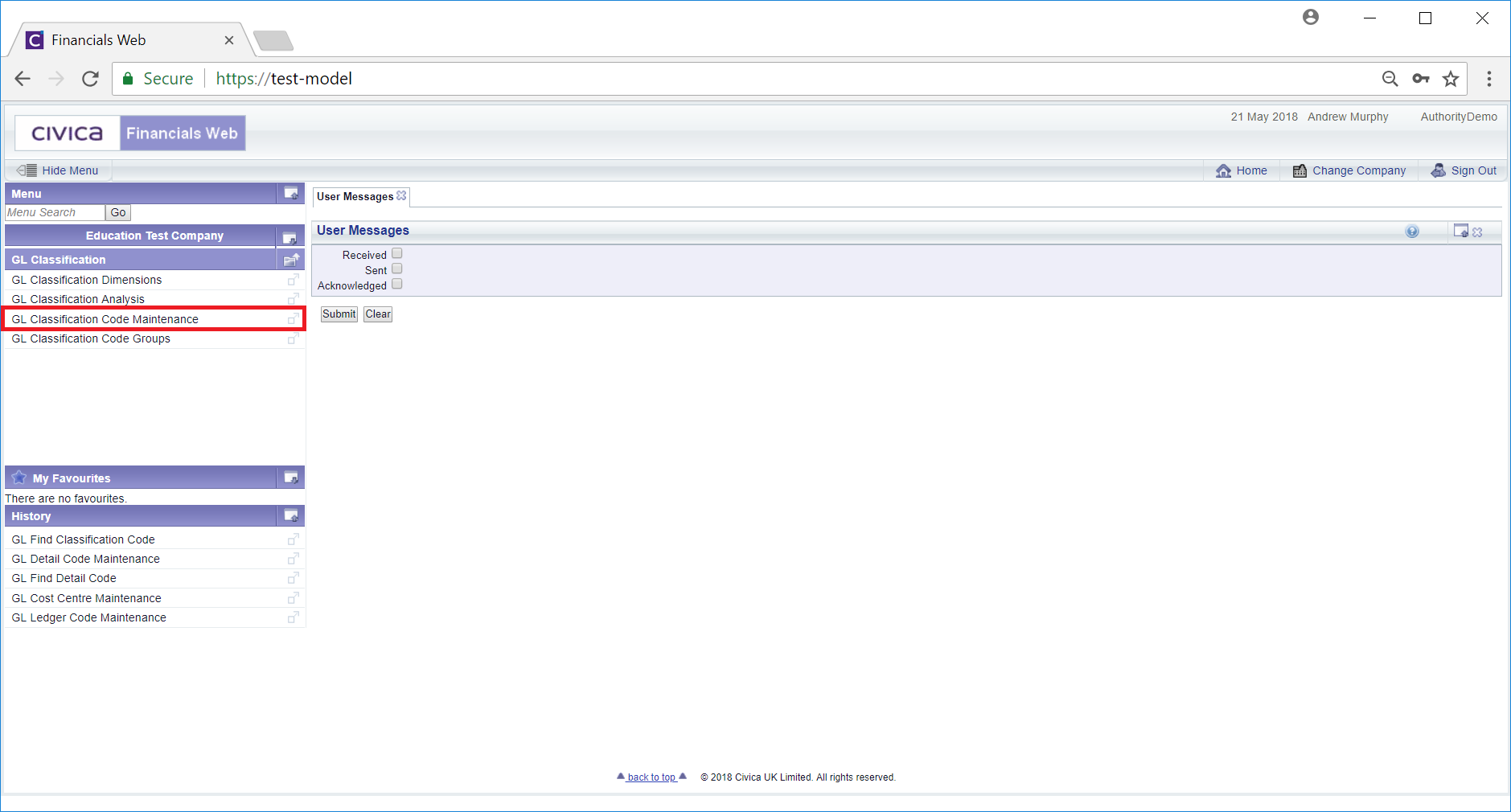Click the User Messages help icon
This screenshot has width=1511, height=812.
1412,232
